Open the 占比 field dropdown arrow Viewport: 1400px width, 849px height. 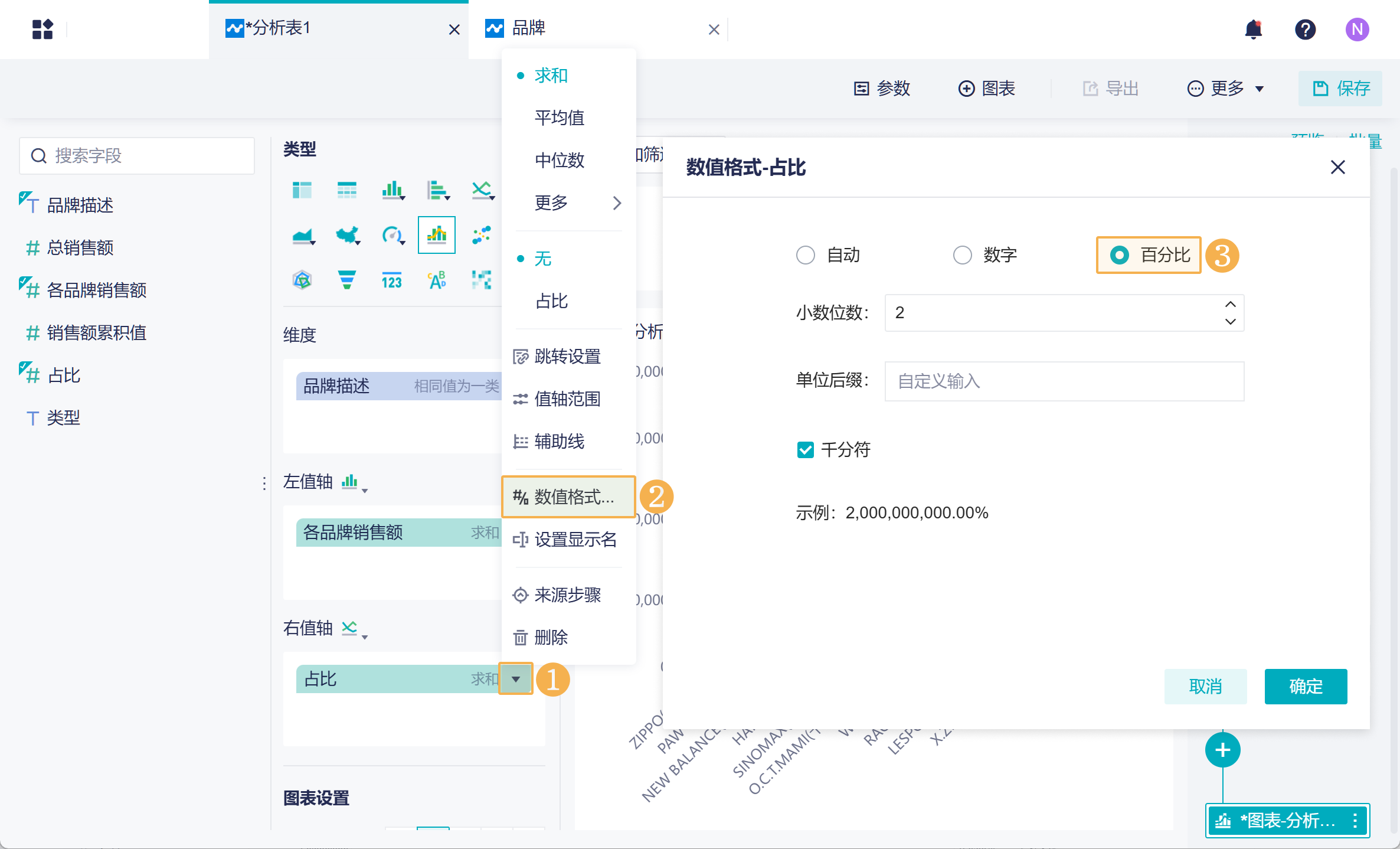click(x=516, y=679)
